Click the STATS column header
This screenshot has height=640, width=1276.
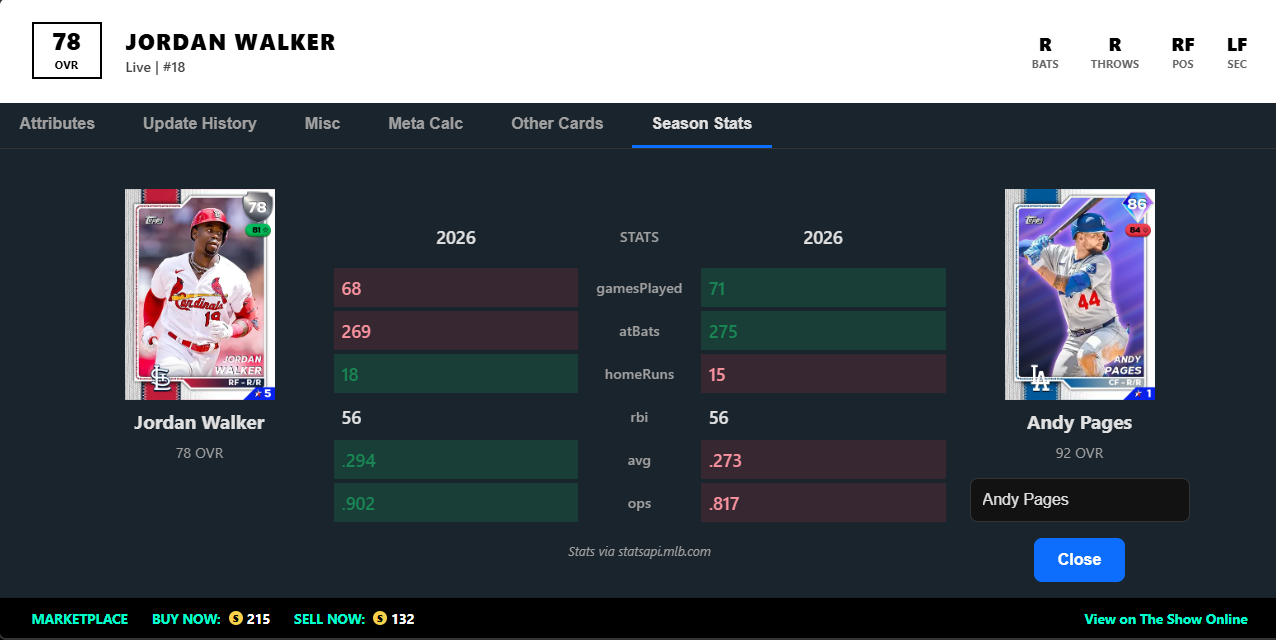click(x=639, y=238)
